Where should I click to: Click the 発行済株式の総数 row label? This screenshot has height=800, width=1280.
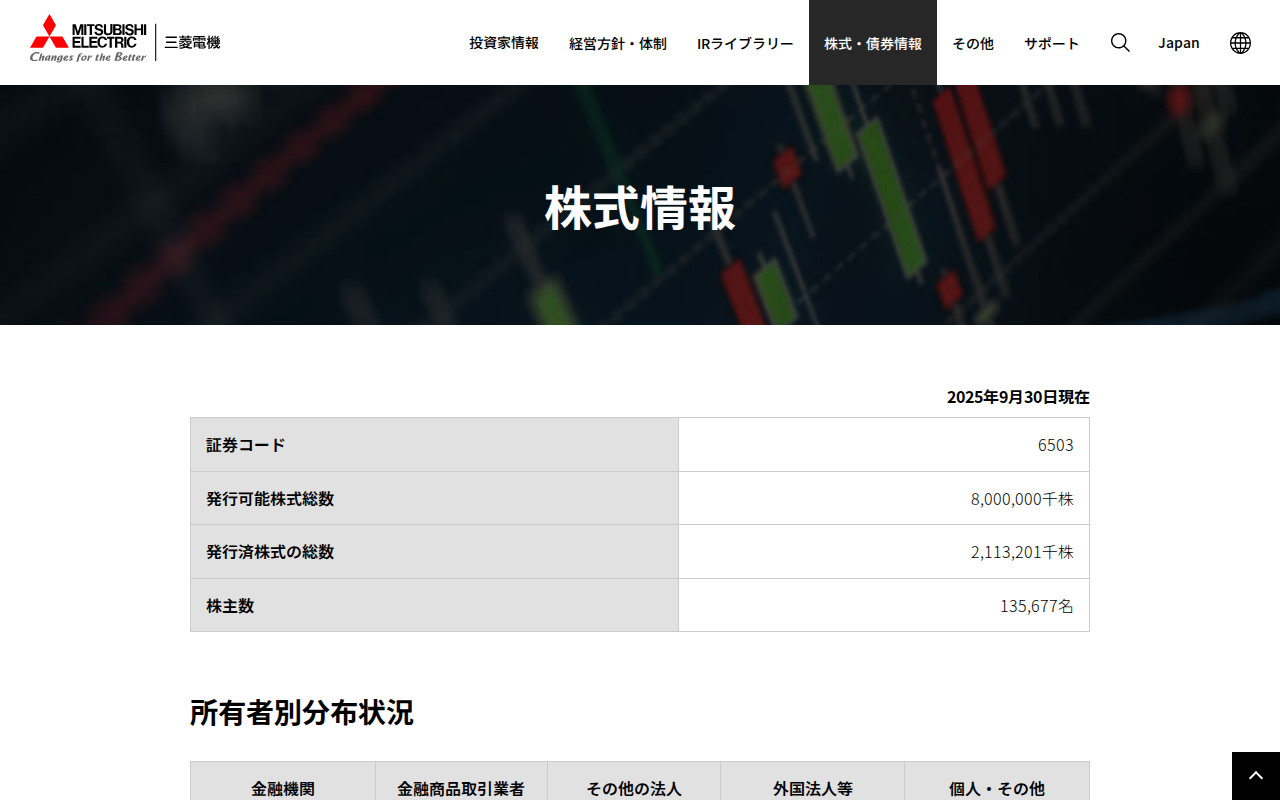270,551
